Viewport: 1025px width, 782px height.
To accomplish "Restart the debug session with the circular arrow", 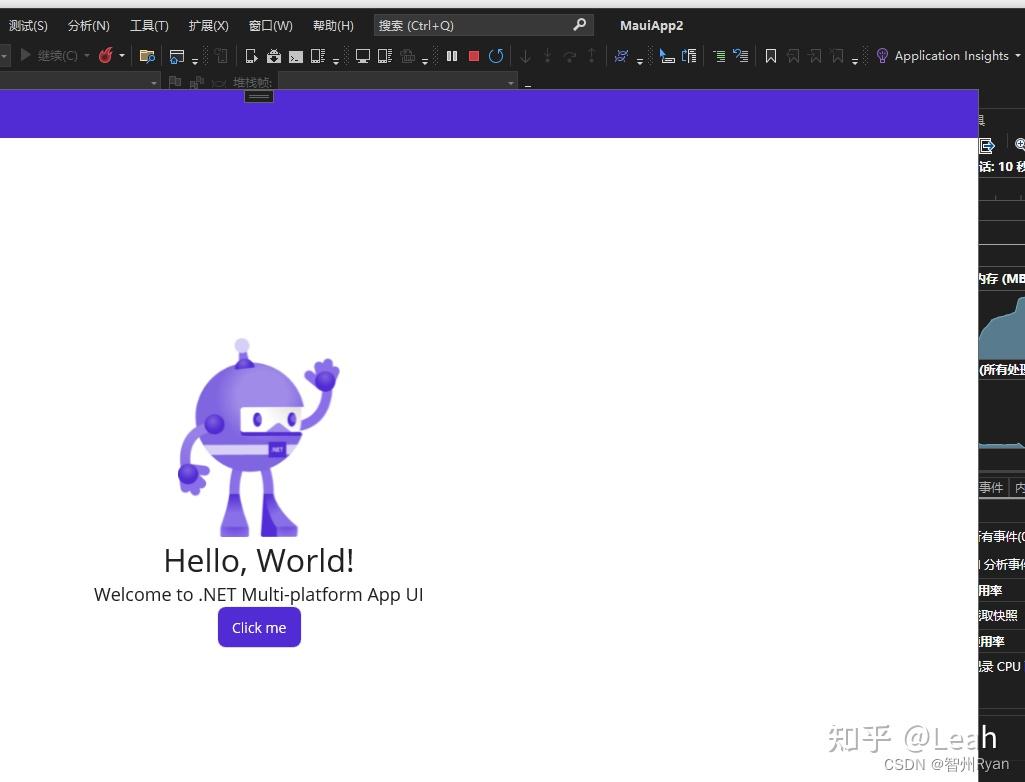I will (496, 56).
